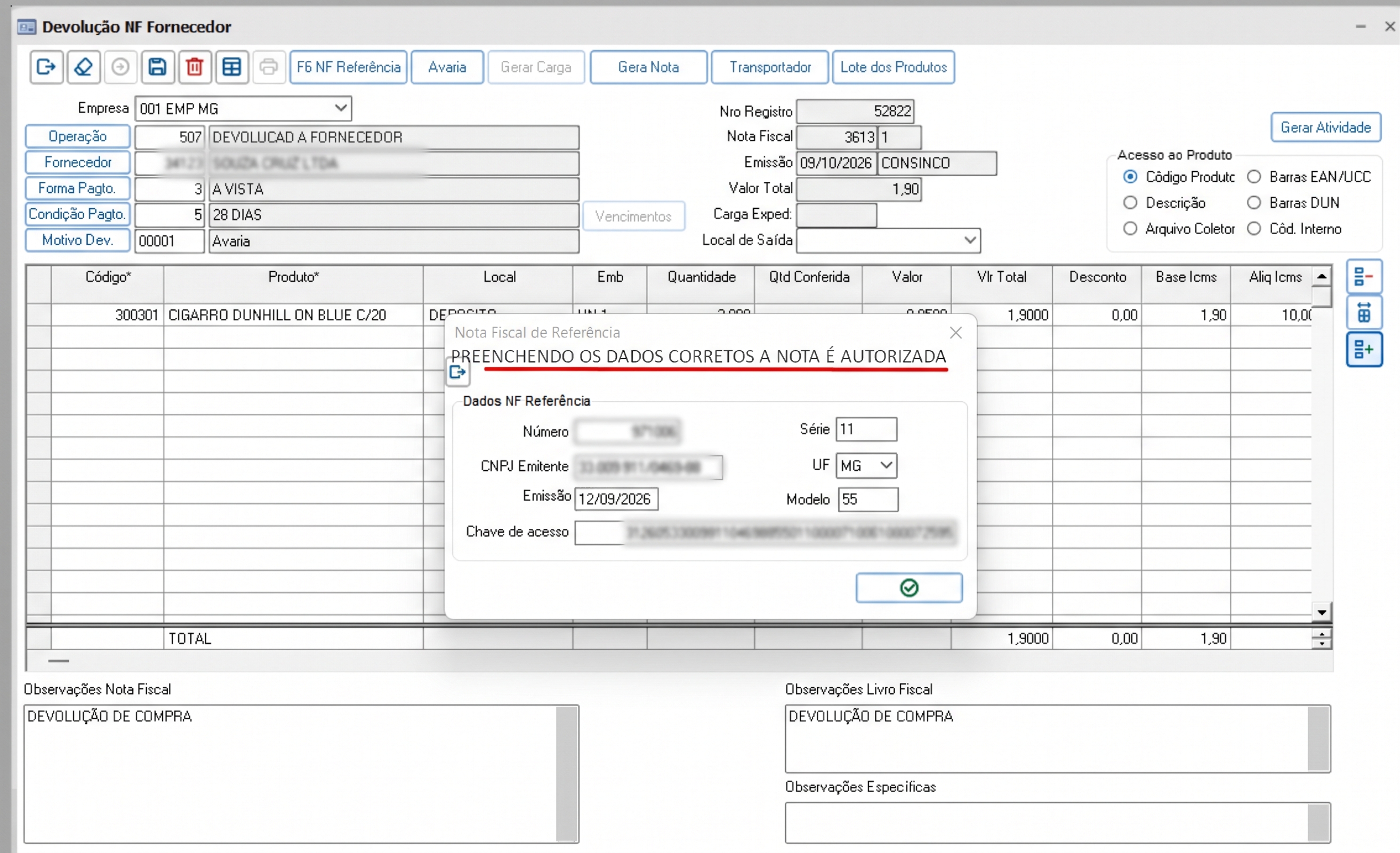The image size is (1400, 853).
Task: Open the UF dropdown showing MG
Action: pyautogui.click(x=866, y=465)
